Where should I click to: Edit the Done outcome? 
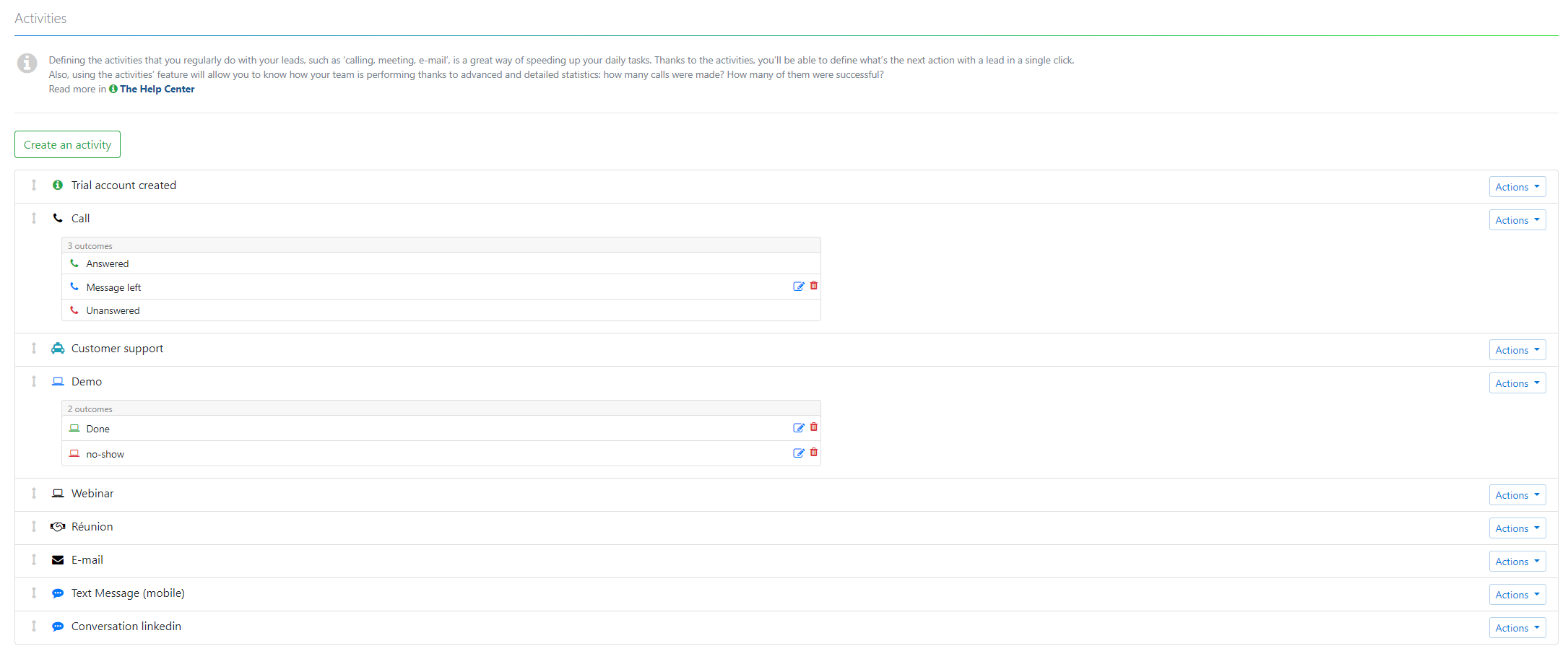click(799, 428)
